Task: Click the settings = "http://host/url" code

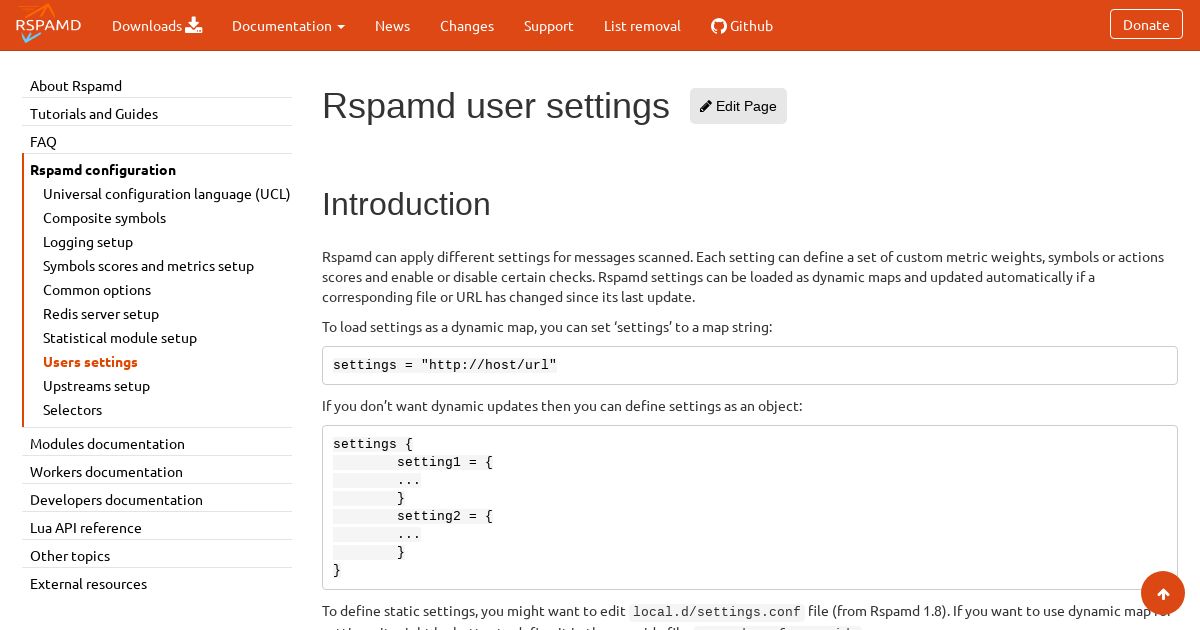Action: pos(445,365)
